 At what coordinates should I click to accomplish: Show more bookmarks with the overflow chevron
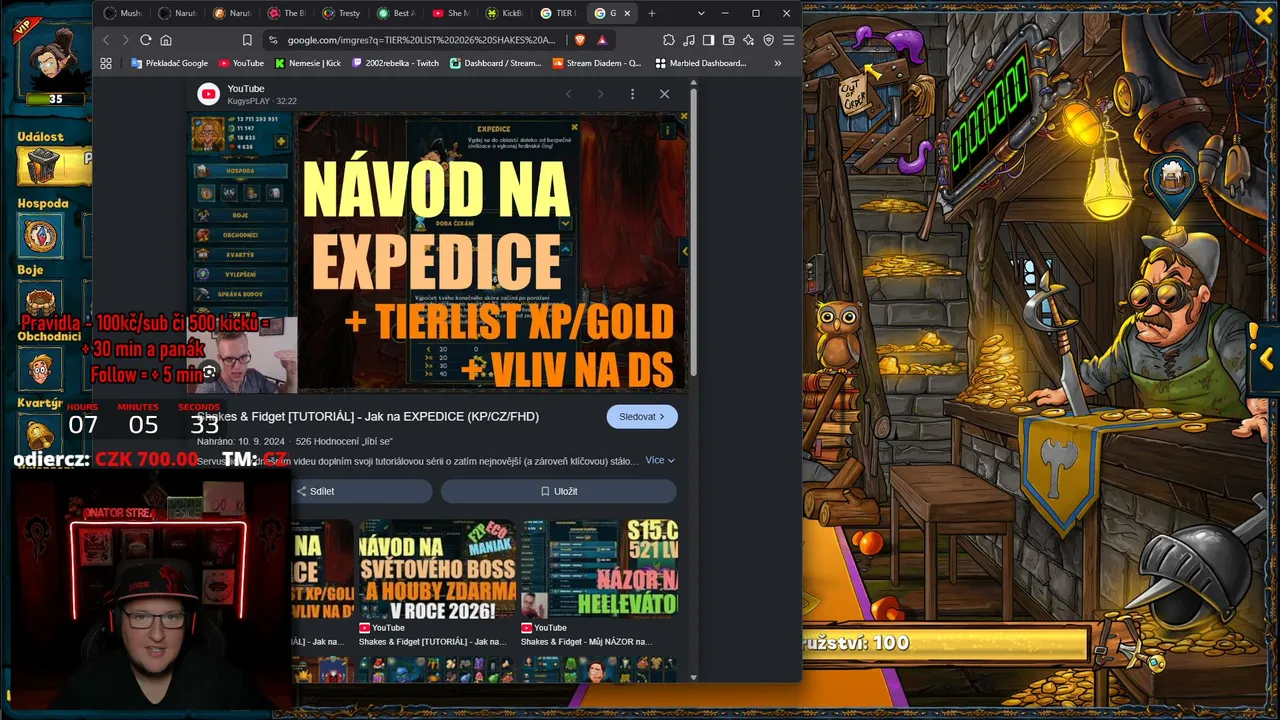(x=778, y=63)
